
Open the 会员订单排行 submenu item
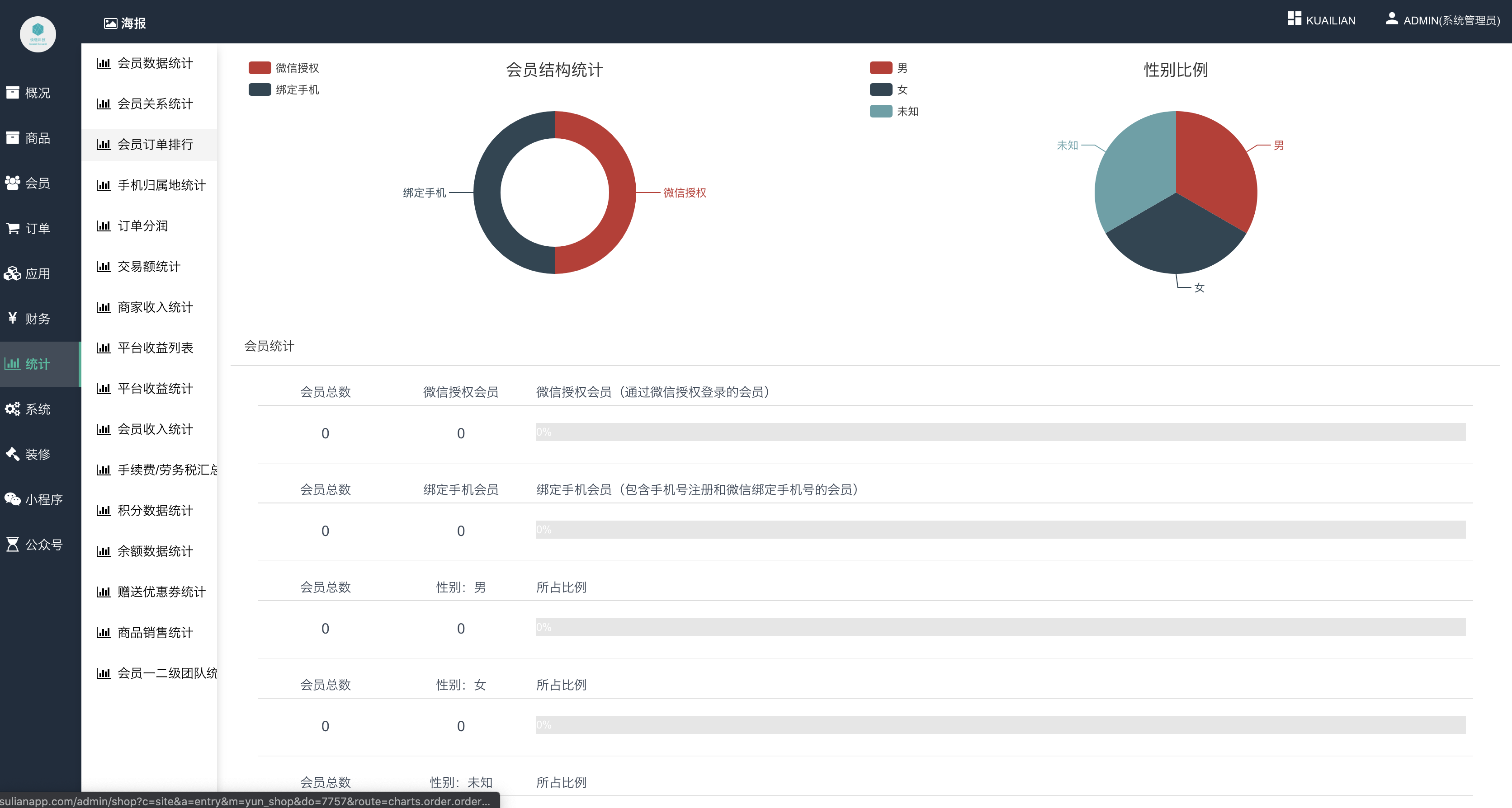149,144
